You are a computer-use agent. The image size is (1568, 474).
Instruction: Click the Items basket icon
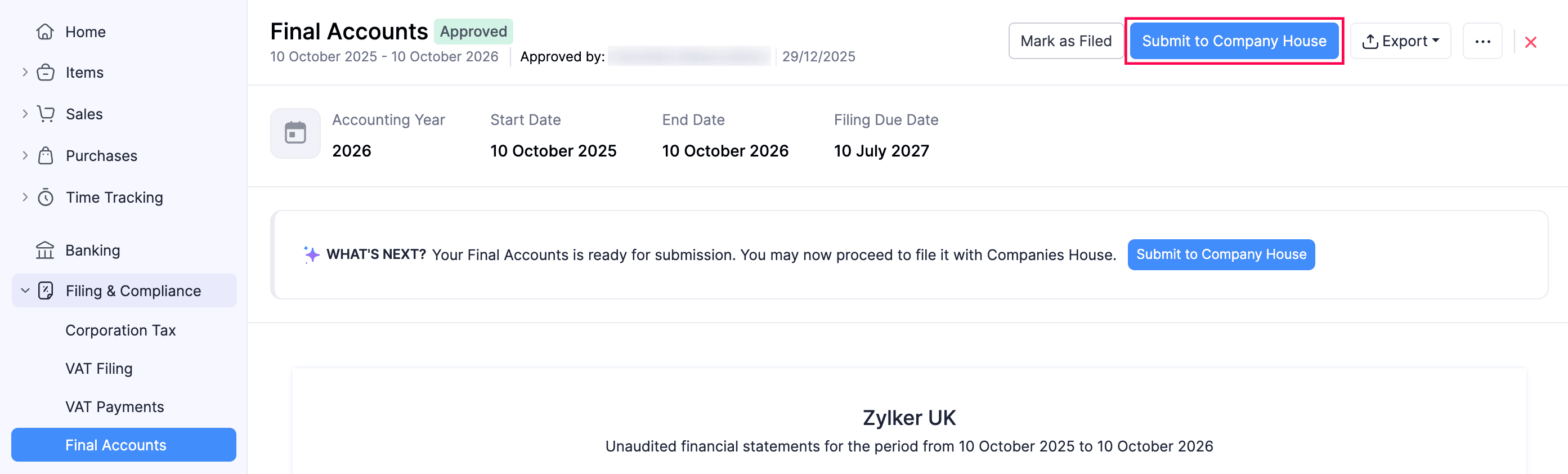point(46,73)
